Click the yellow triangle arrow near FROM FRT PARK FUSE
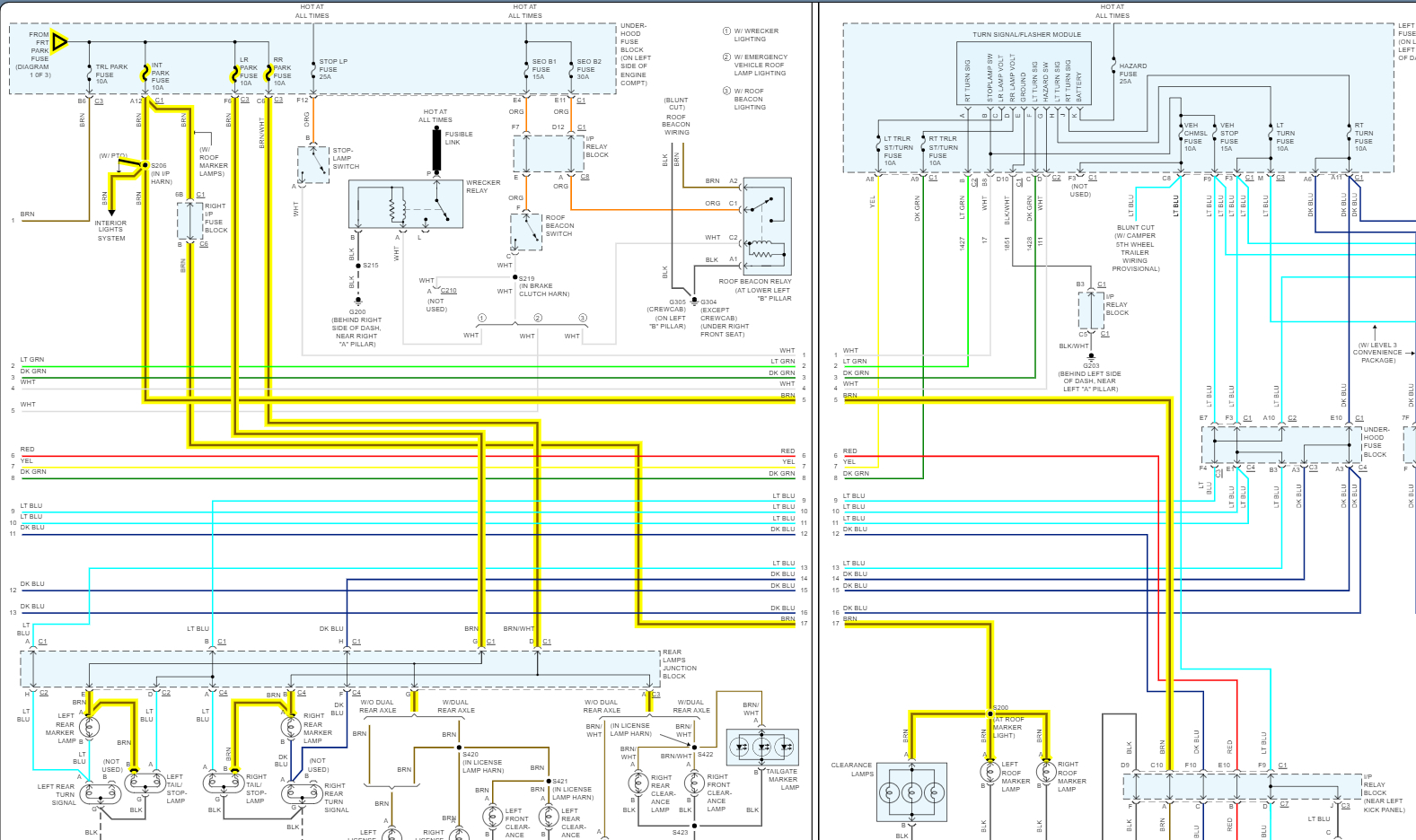Image resolution: width=1416 pixels, height=840 pixels. click(x=59, y=41)
